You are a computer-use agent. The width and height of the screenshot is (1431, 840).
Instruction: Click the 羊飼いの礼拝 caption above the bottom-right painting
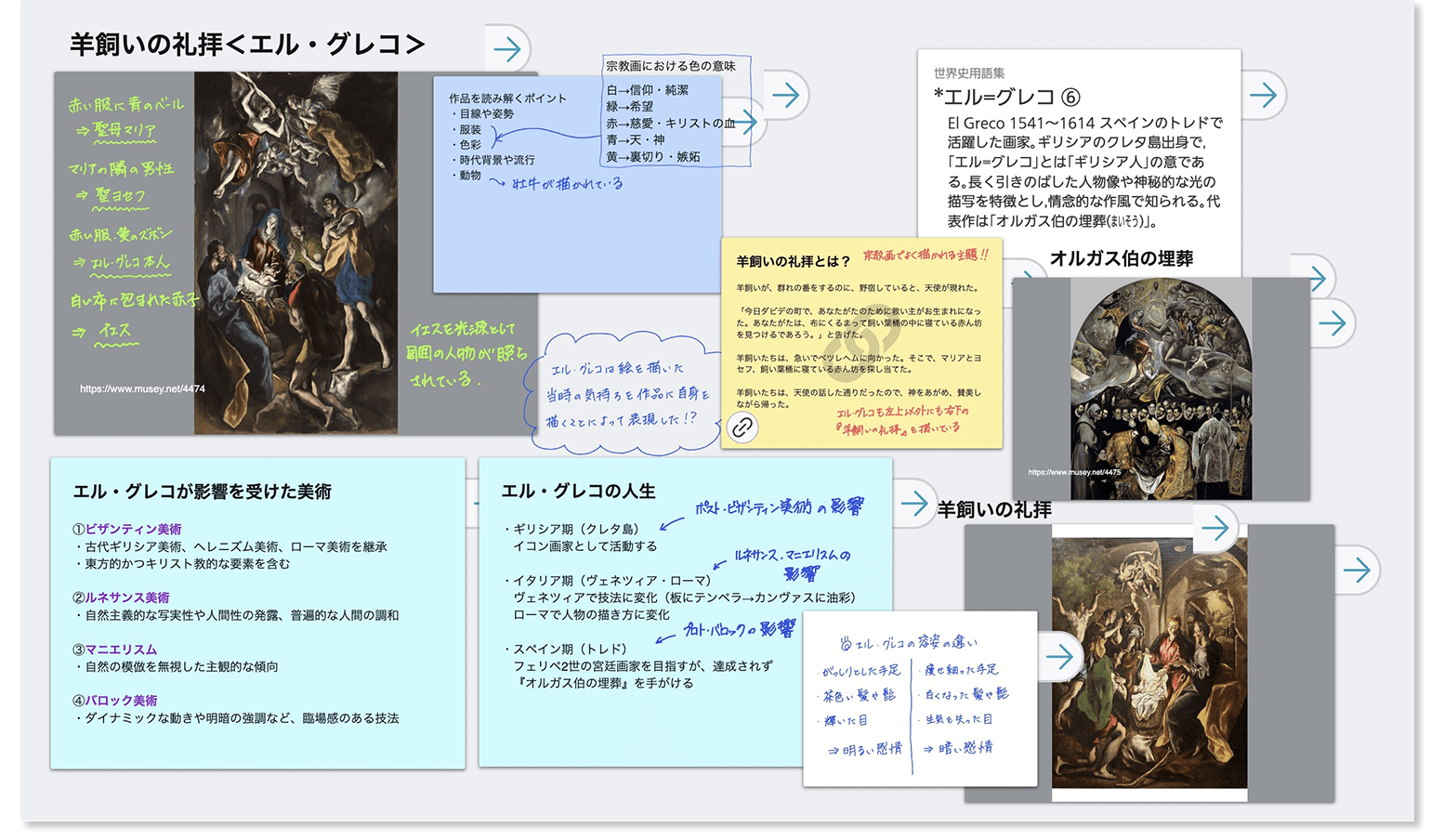(x=994, y=509)
